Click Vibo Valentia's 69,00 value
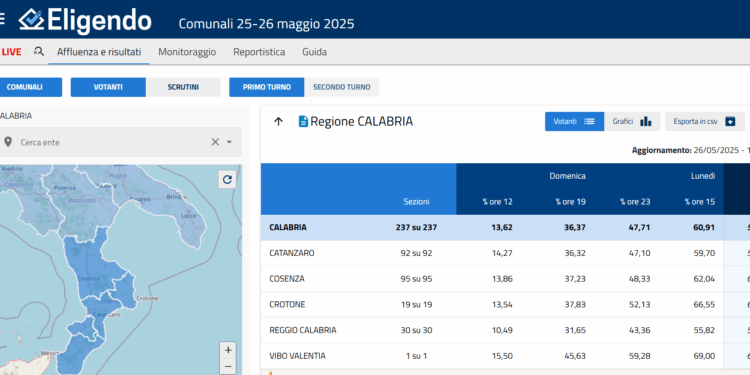Viewport: 750px width, 375px height. [x=704, y=356]
